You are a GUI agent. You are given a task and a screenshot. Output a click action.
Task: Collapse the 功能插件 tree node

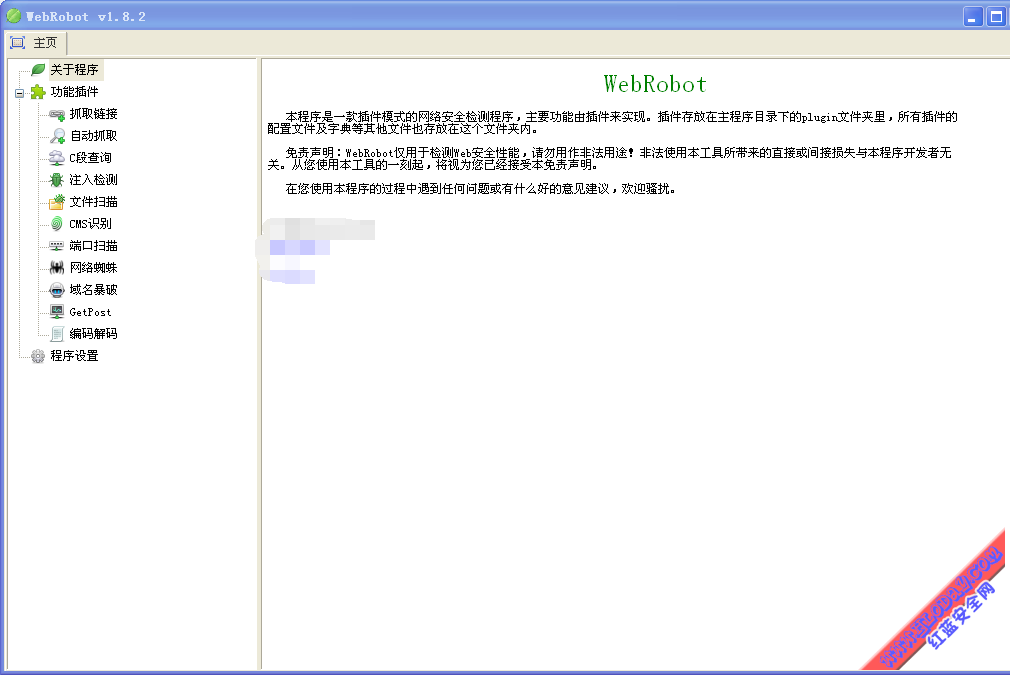[19, 93]
